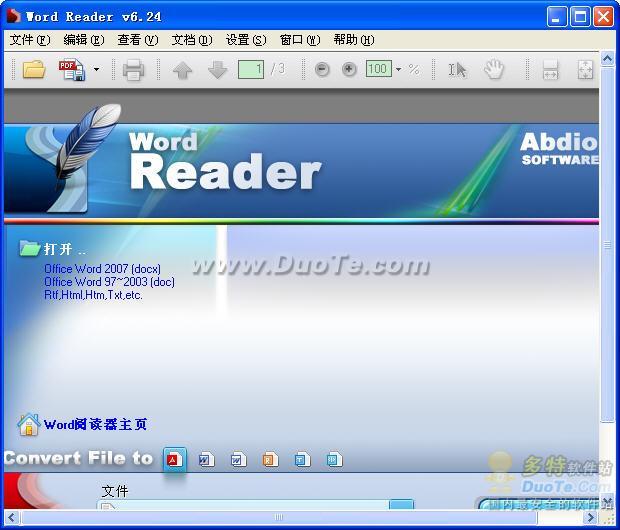Viewport: 620px width, 530px height.
Task: Click the vertical scrollbar thumb
Action: (607, 245)
